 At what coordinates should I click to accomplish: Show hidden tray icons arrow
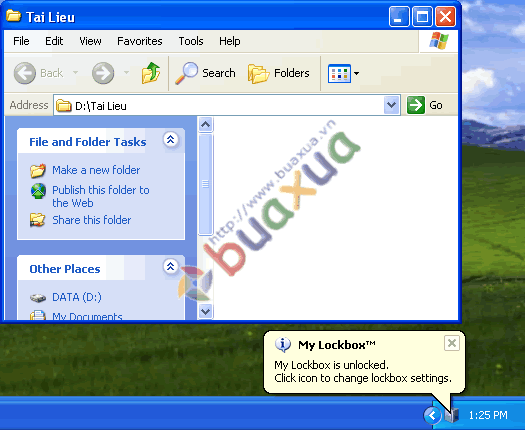[x=432, y=415]
